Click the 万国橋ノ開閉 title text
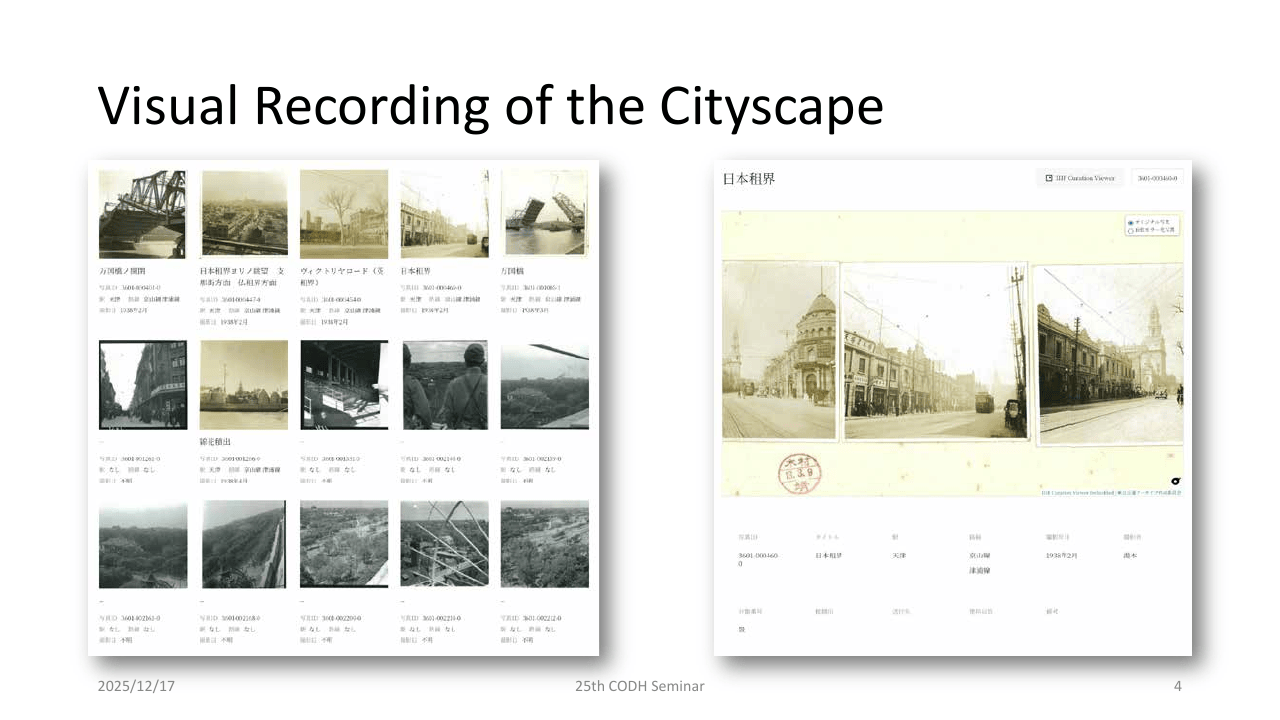This screenshot has width=1280, height=720. click(122, 271)
